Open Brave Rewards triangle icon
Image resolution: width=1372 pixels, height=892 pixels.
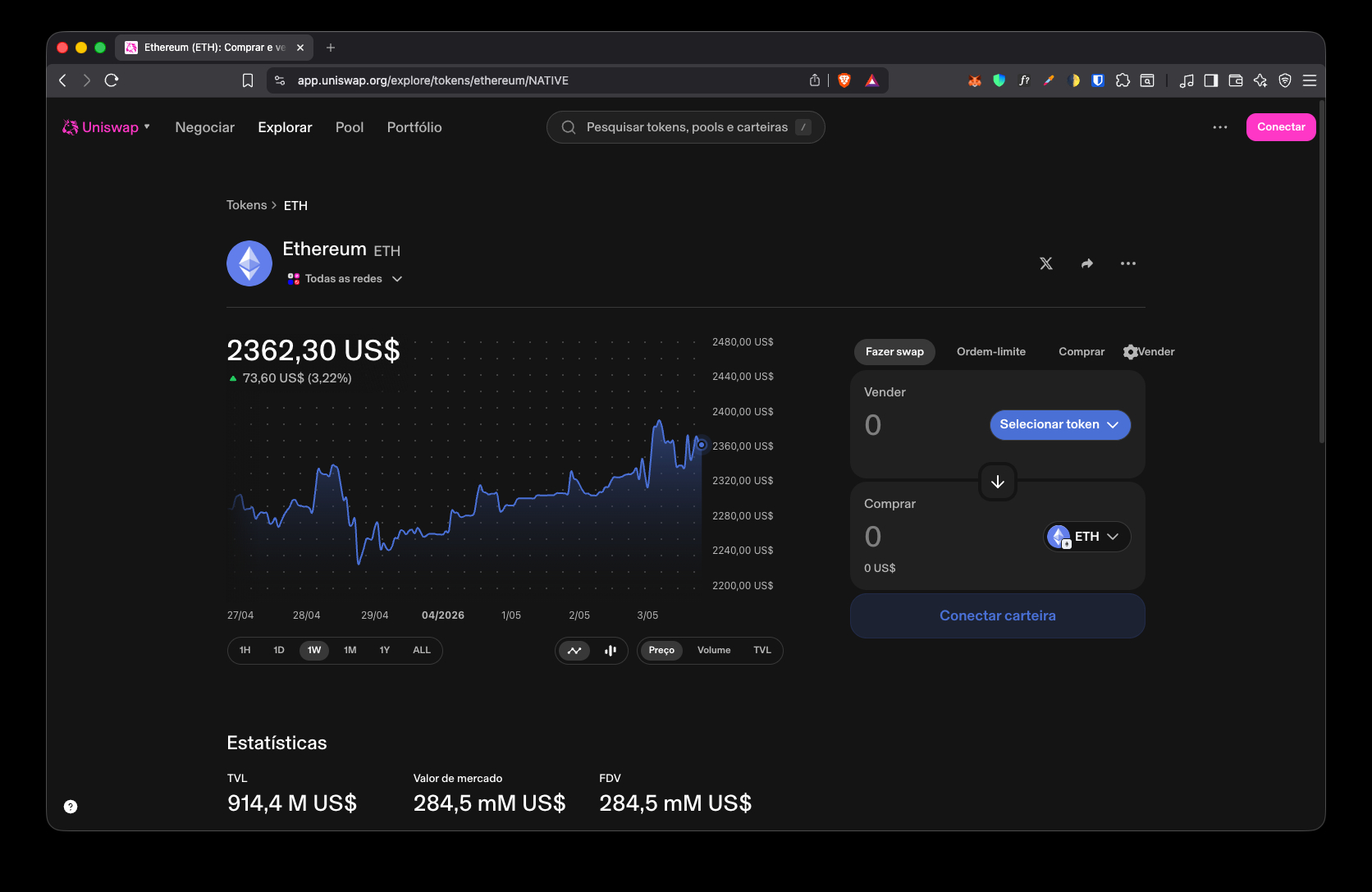pos(872,80)
